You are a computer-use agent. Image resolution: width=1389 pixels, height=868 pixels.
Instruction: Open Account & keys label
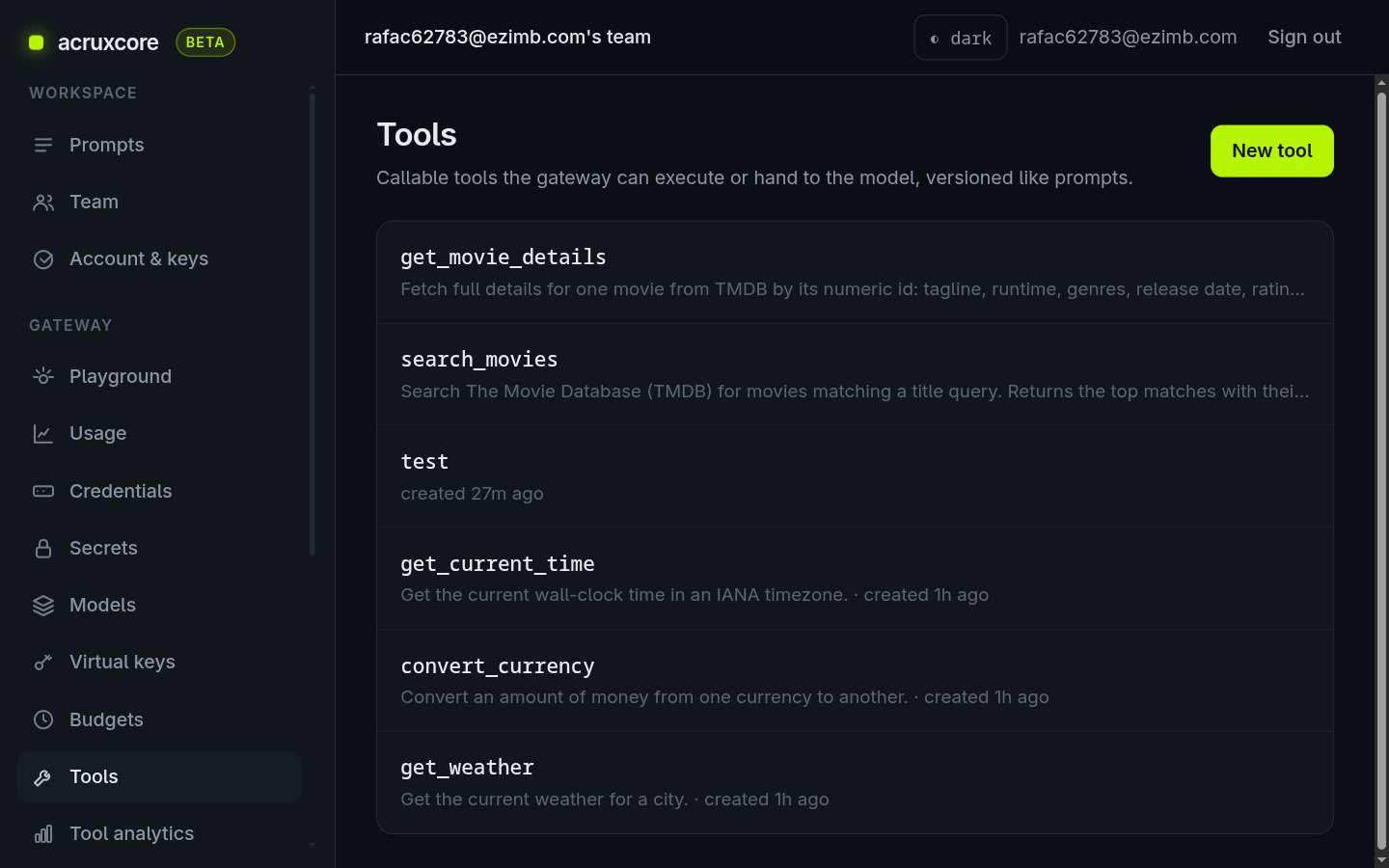(x=139, y=258)
